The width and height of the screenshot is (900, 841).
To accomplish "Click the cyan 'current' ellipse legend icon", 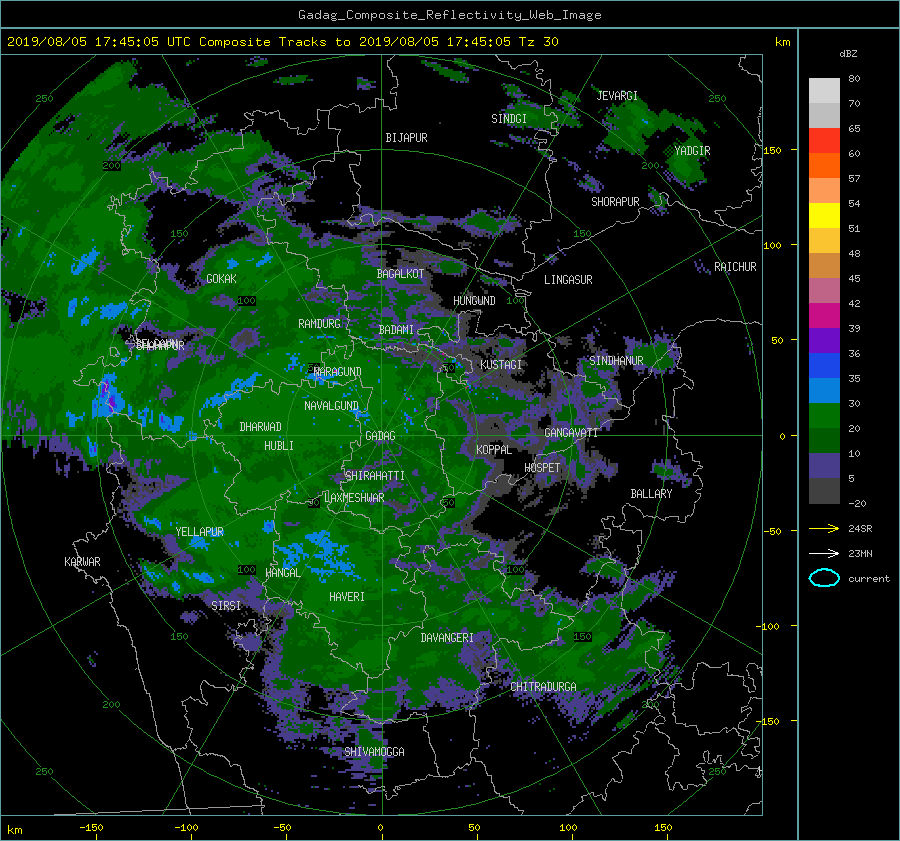I will (824, 578).
